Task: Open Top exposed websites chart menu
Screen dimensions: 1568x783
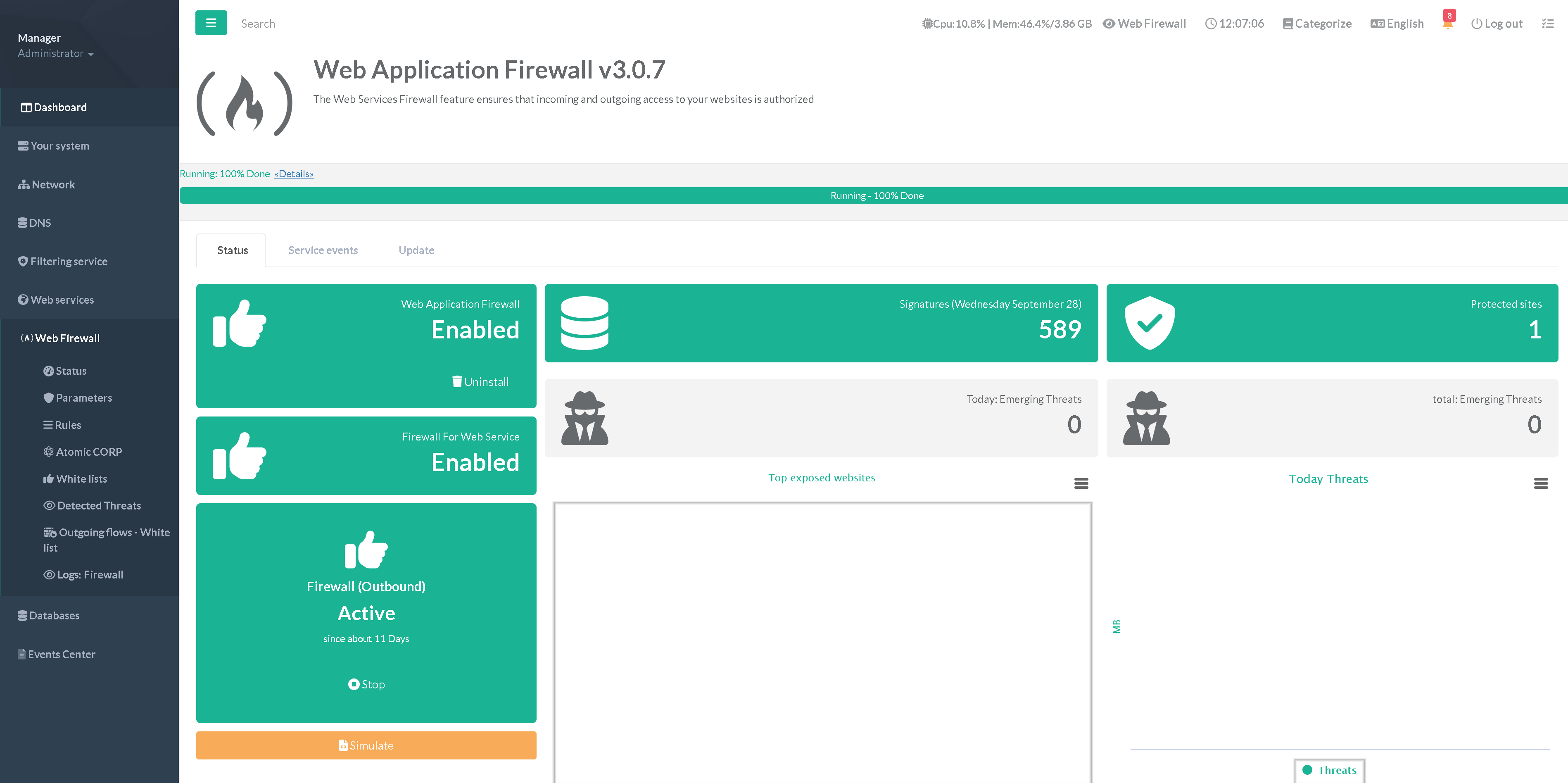Action: [1081, 483]
